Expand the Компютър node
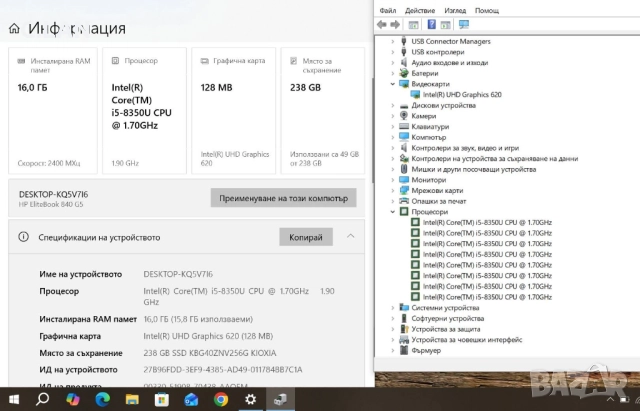The height and width of the screenshot is (411, 640). click(x=393, y=137)
